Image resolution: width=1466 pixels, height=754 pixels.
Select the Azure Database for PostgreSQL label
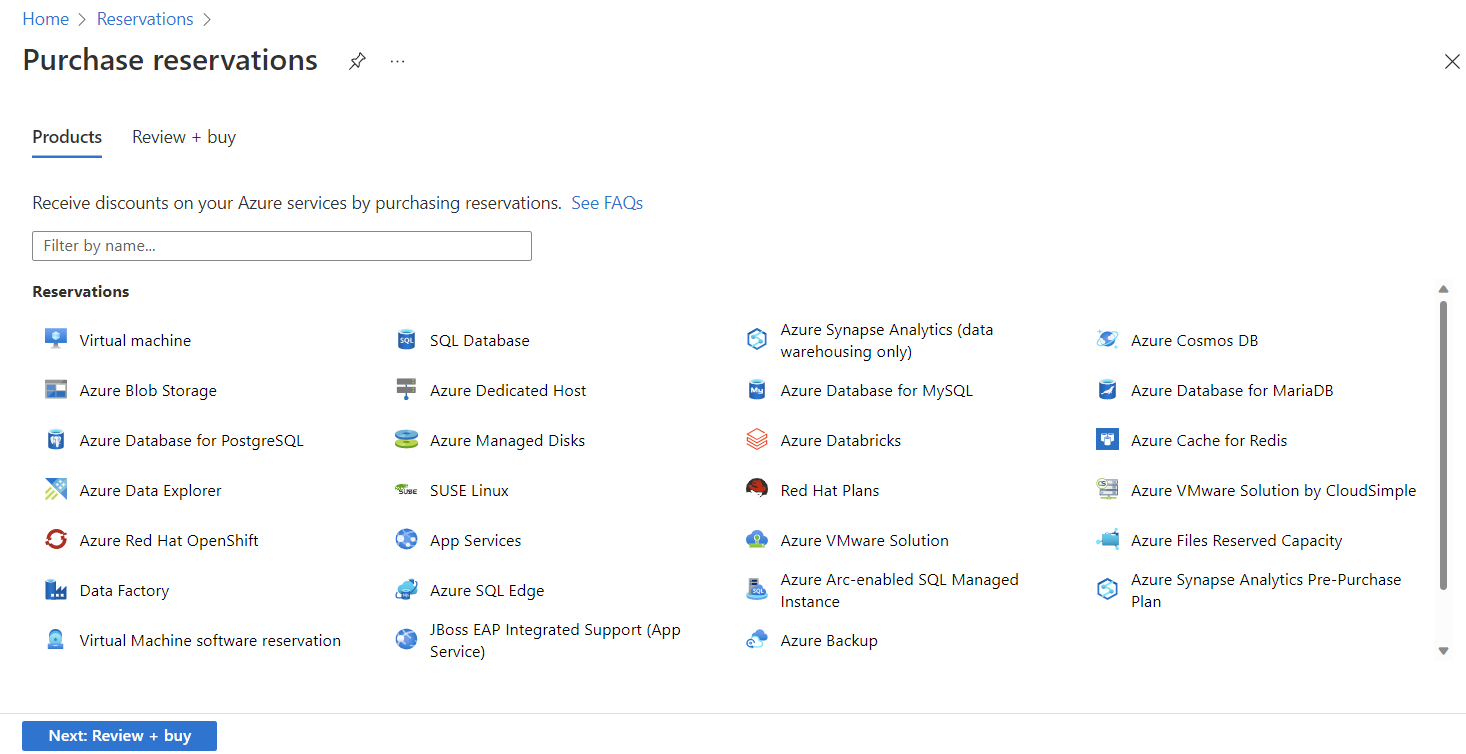click(191, 441)
